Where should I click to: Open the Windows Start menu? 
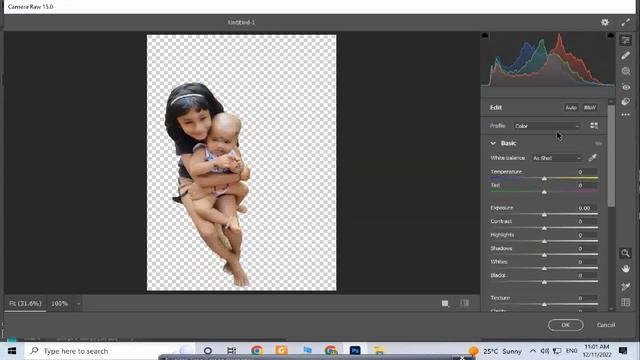click(12, 351)
